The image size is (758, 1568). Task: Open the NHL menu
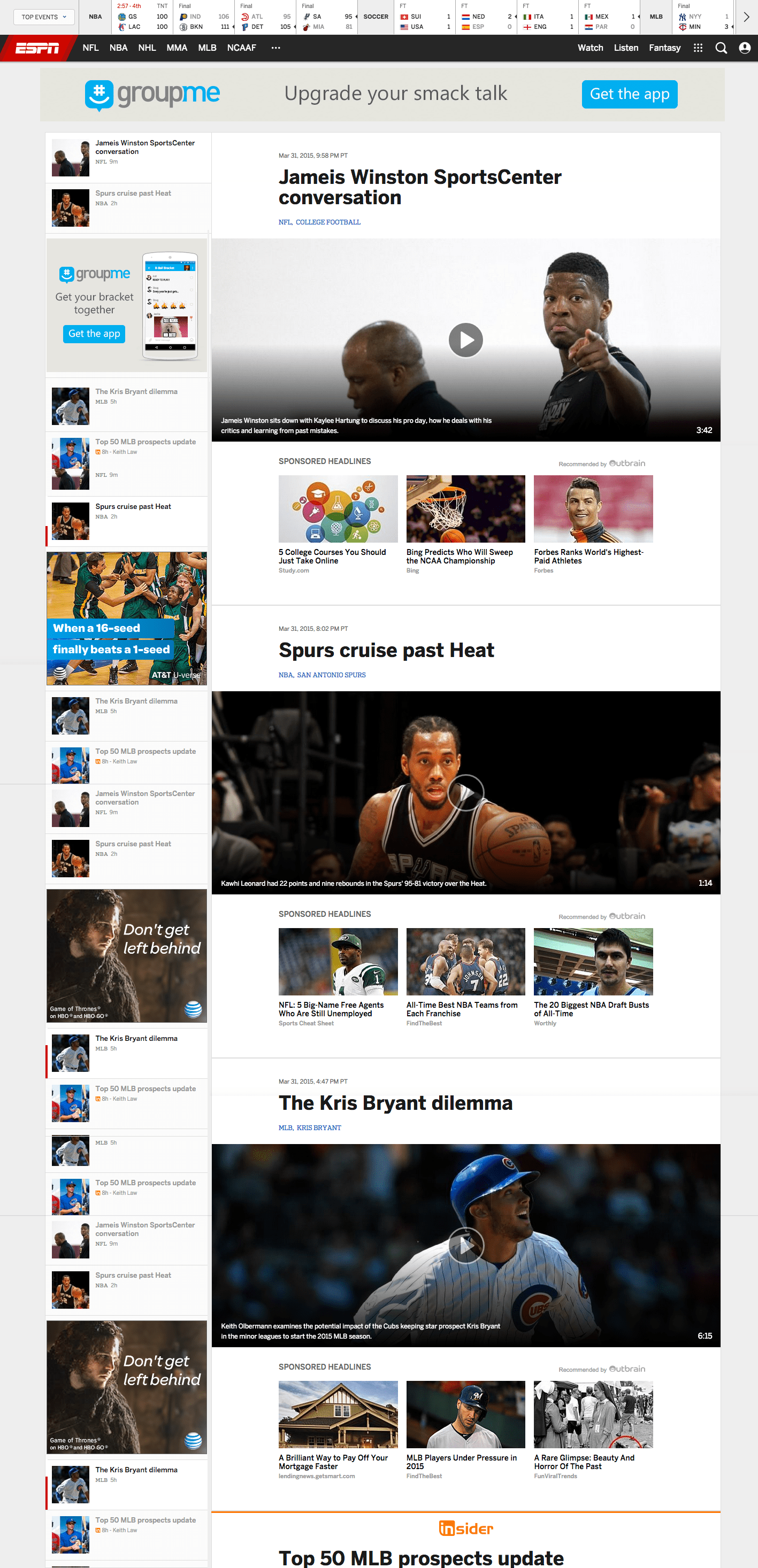click(x=147, y=48)
